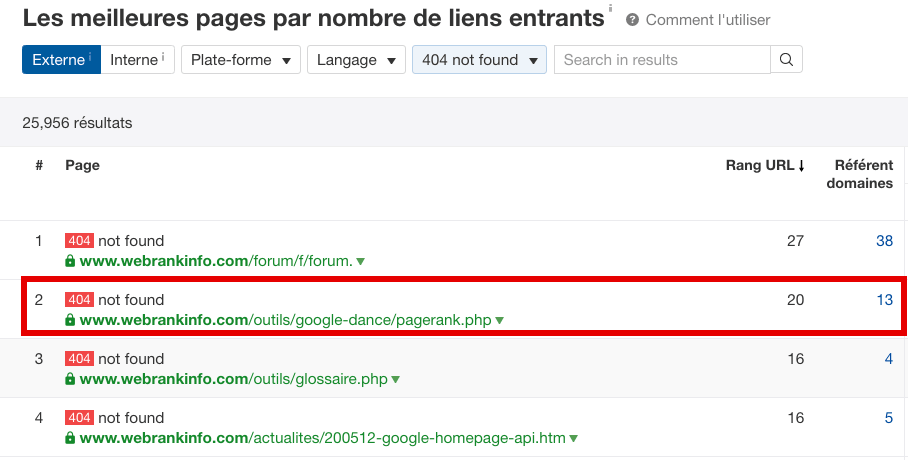Open the Plate-forme dropdown filter
The image size is (908, 460).
click(241, 60)
